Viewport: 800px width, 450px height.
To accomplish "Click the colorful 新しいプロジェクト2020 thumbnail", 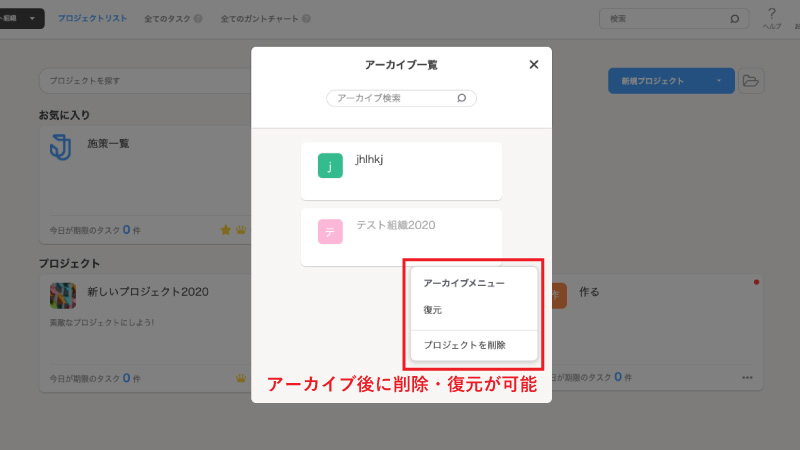I will [62, 296].
